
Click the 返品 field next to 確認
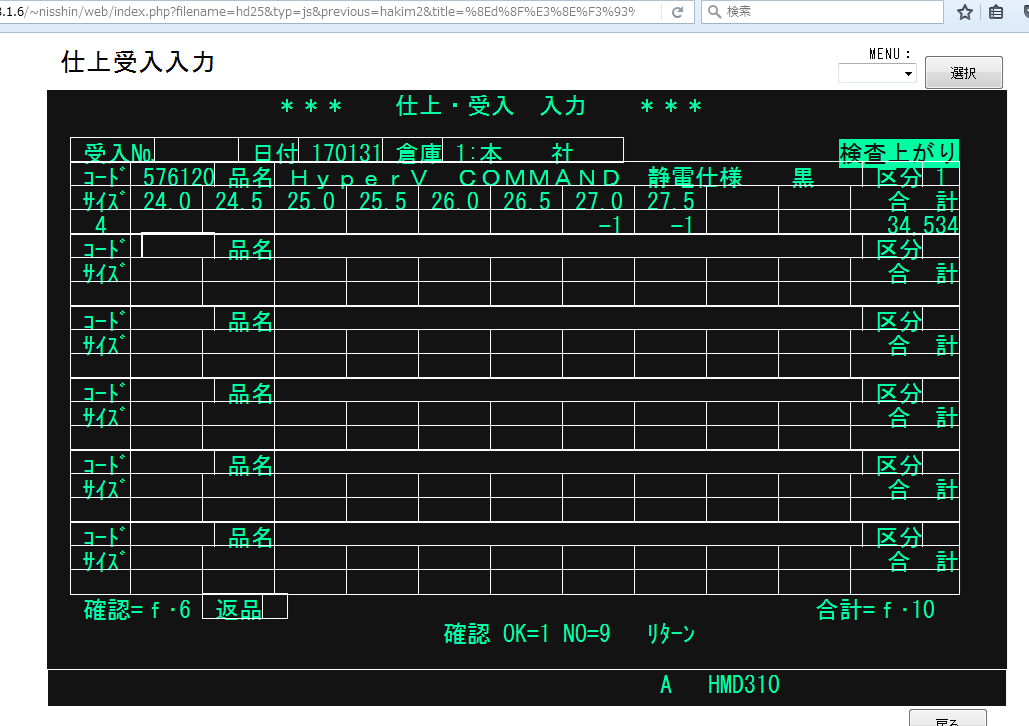pyautogui.click(x=244, y=607)
